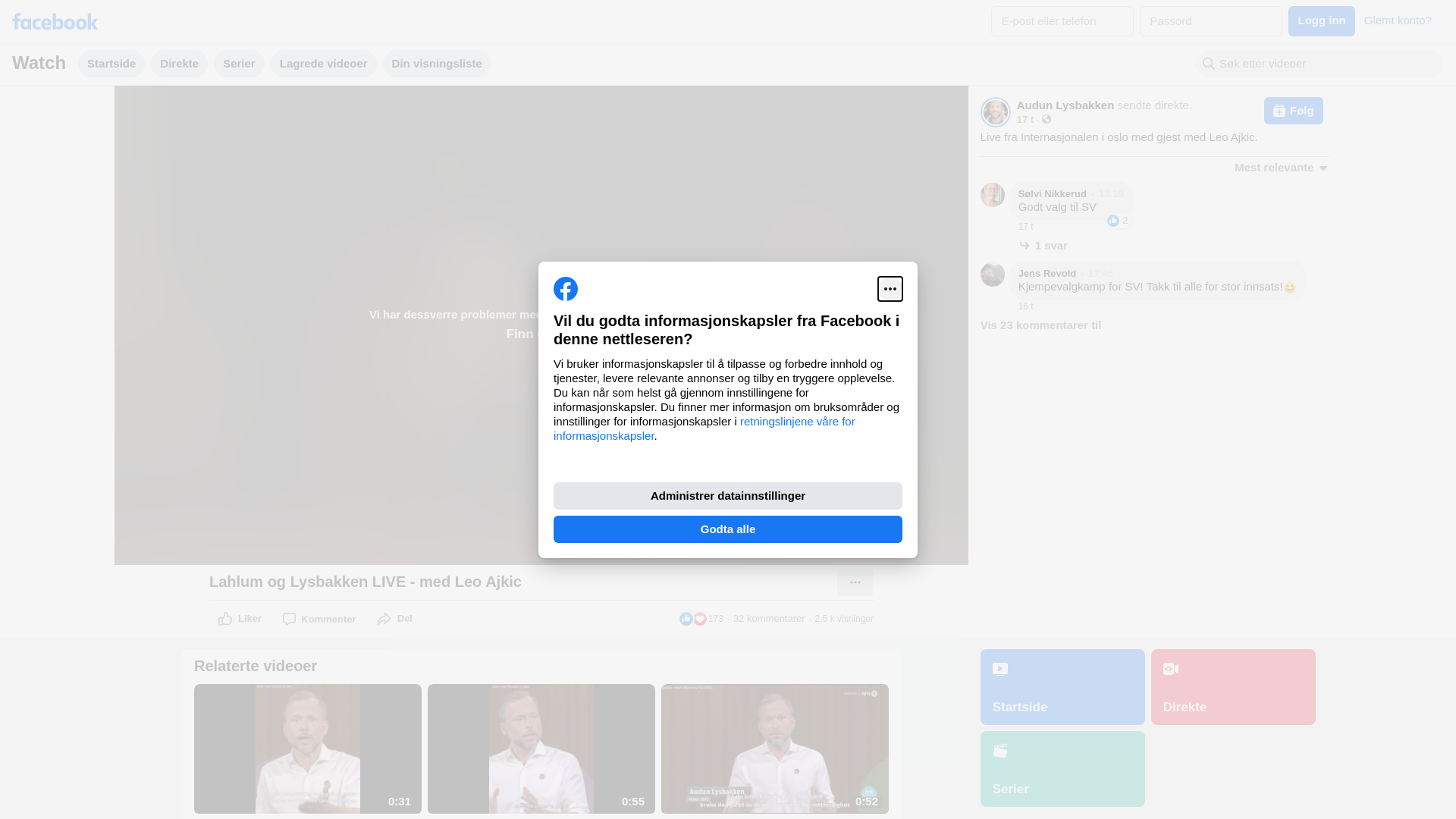Click the Facebook round logo in cookie dialog
Image resolution: width=1456 pixels, height=819 pixels.
(x=566, y=289)
